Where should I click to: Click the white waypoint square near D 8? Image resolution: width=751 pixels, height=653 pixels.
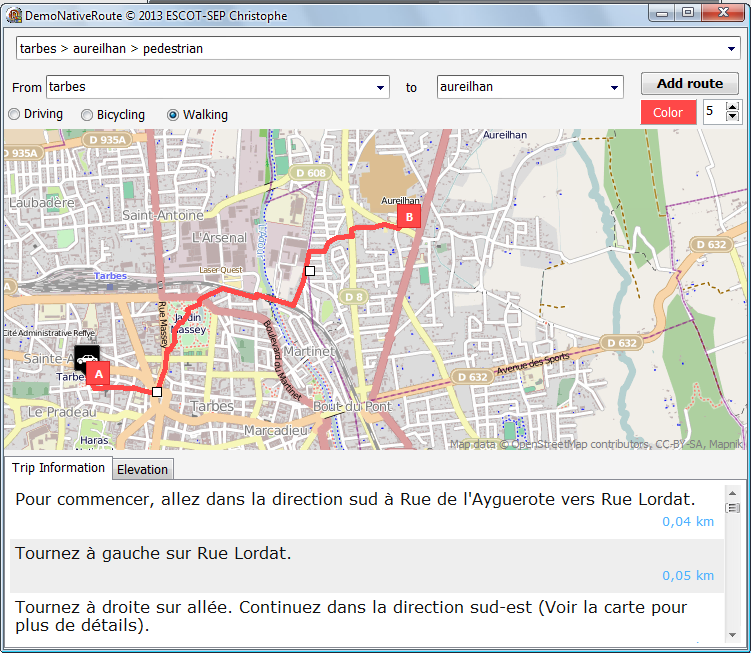310,271
